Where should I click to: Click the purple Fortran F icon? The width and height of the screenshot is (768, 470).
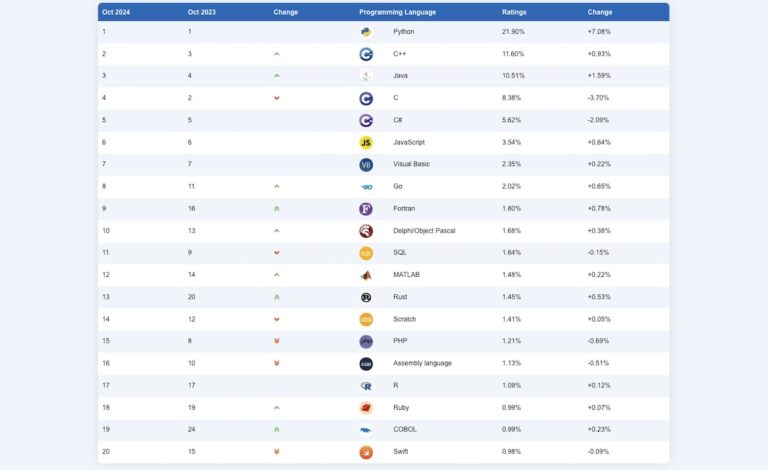[366, 208]
